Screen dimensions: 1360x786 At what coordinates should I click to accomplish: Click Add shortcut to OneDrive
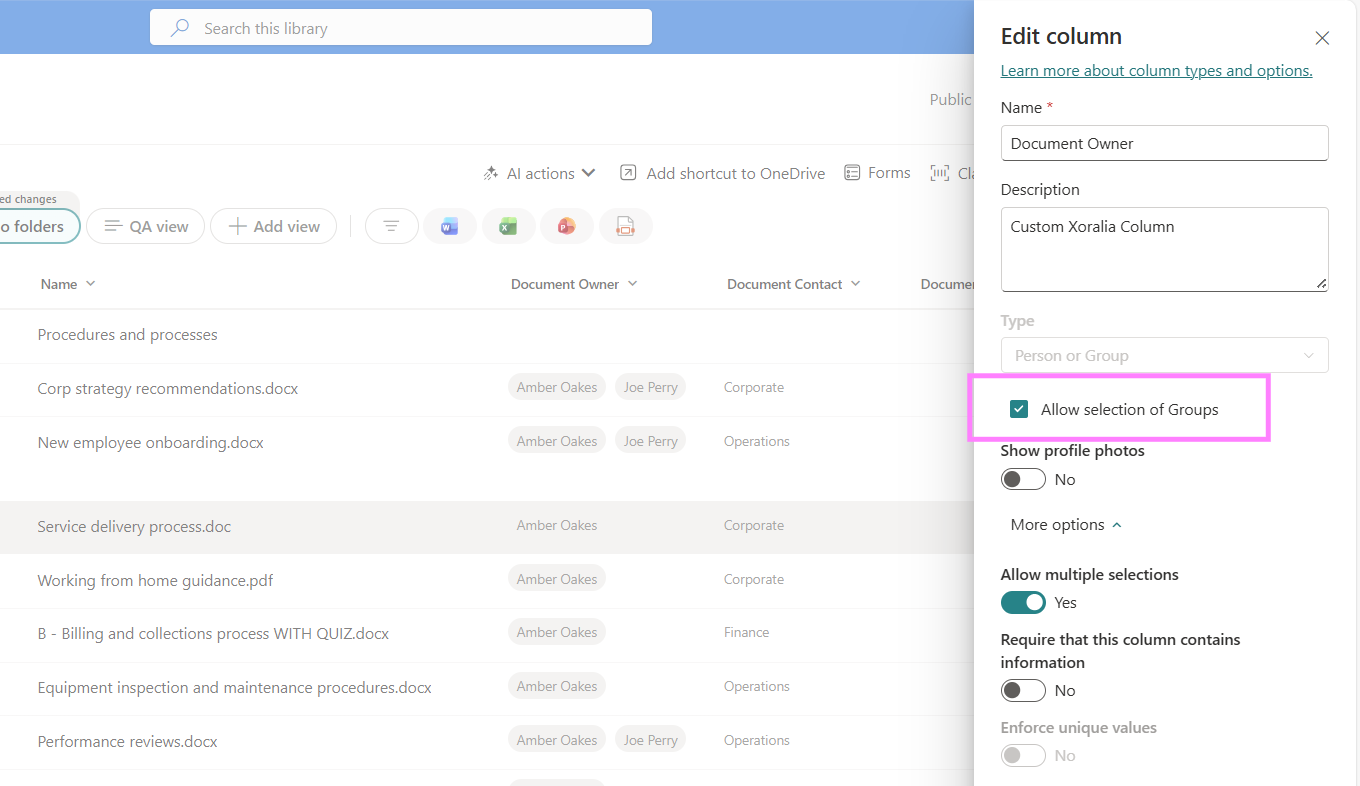pos(722,173)
